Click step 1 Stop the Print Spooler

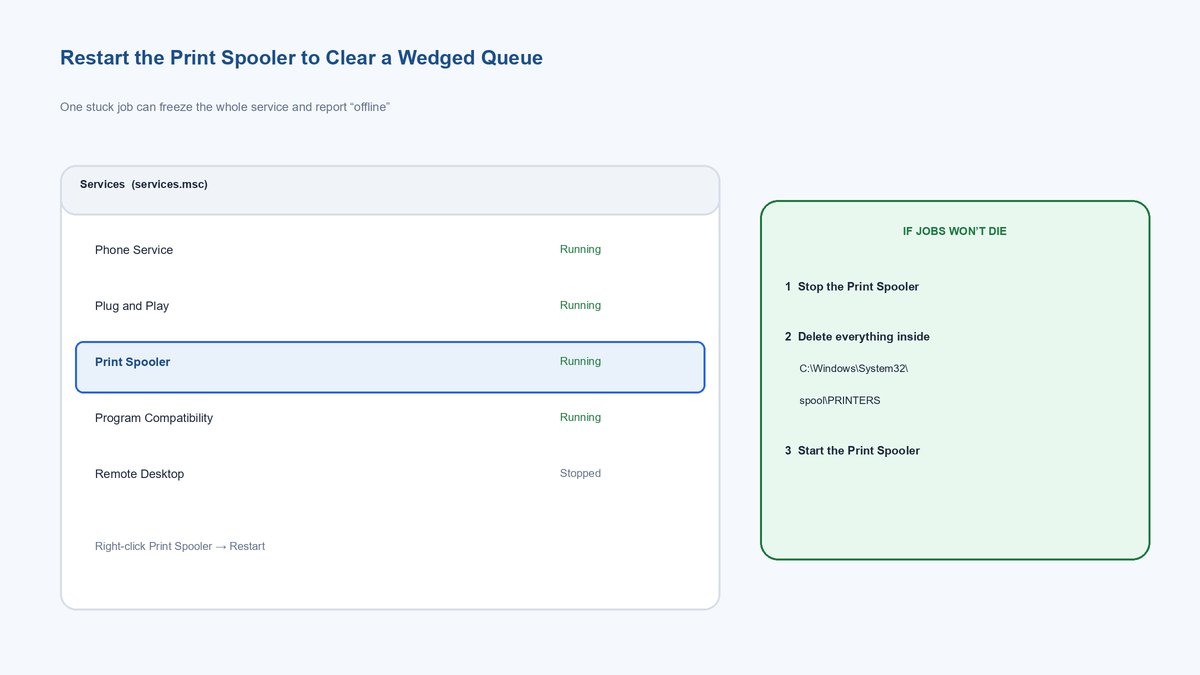(852, 287)
